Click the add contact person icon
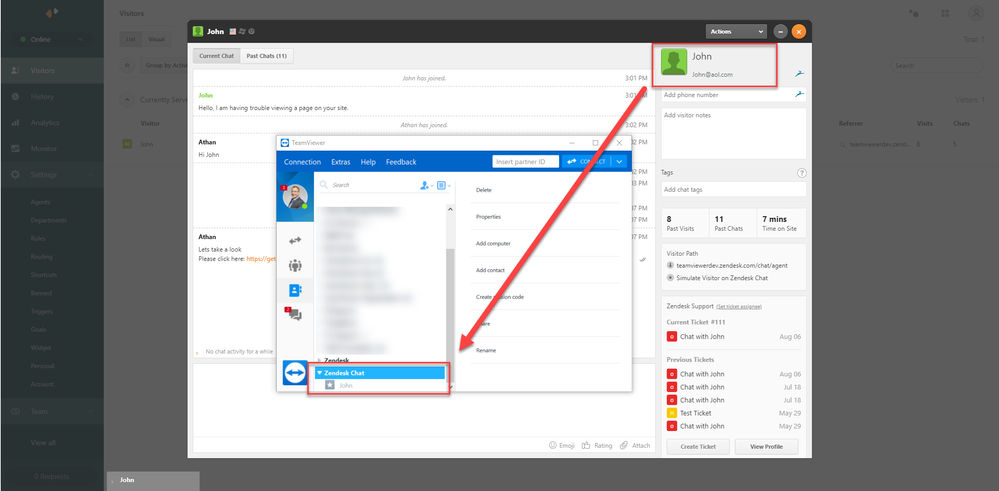Viewport: 999px width, 491px height. pyautogui.click(x=426, y=185)
